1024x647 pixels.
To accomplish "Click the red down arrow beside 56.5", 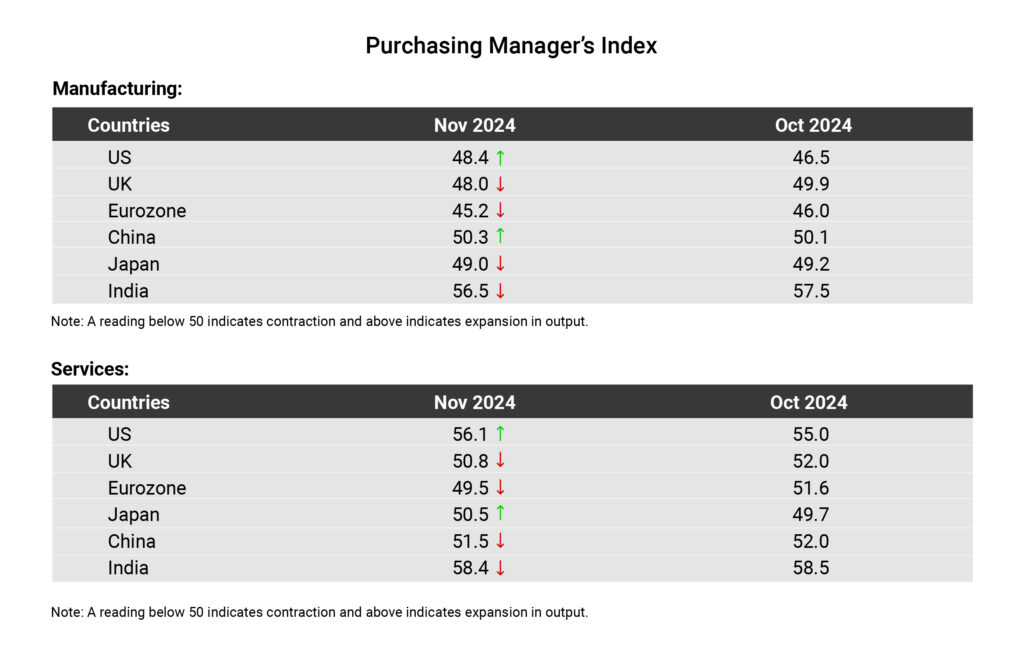I will pos(500,291).
